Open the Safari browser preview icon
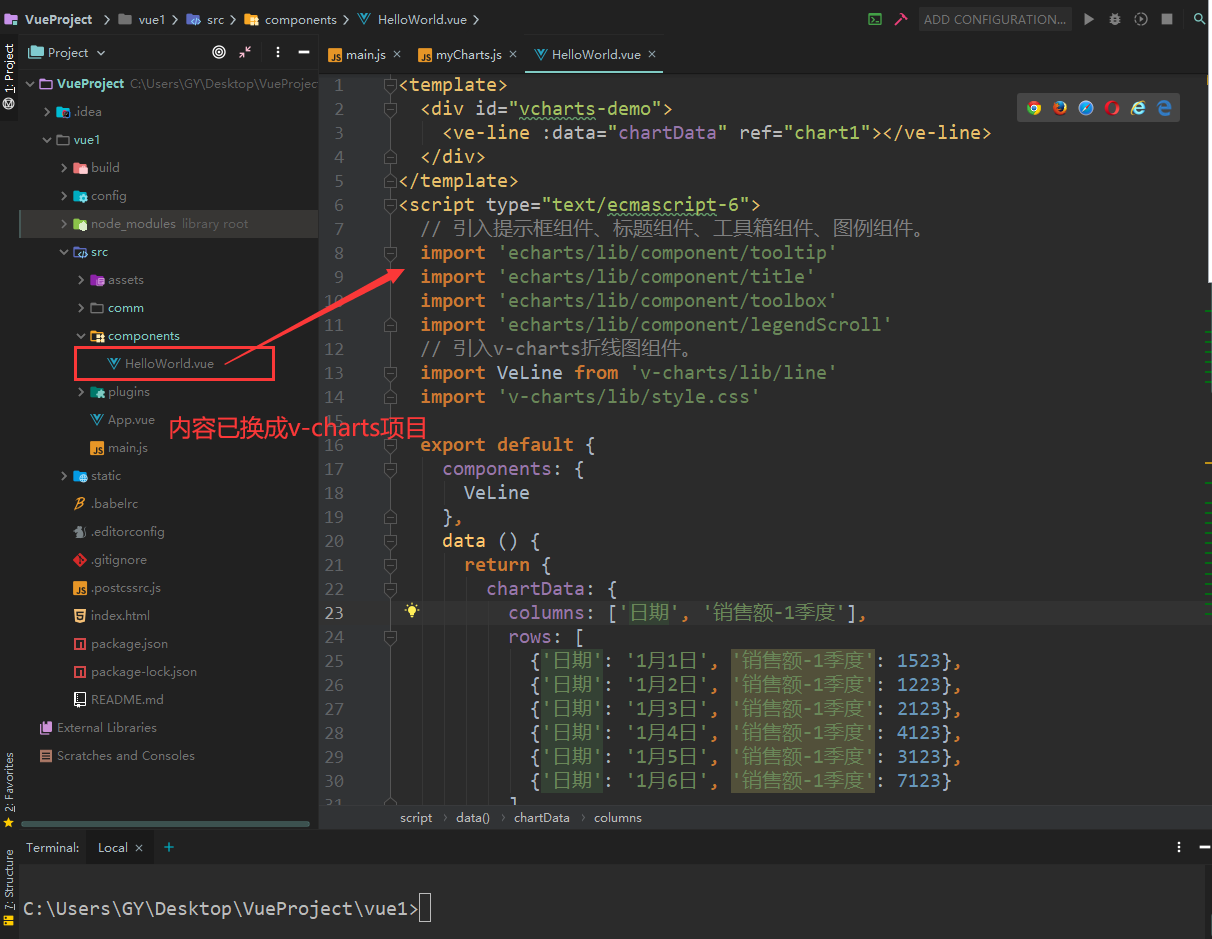1212x939 pixels. pos(1086,108)
